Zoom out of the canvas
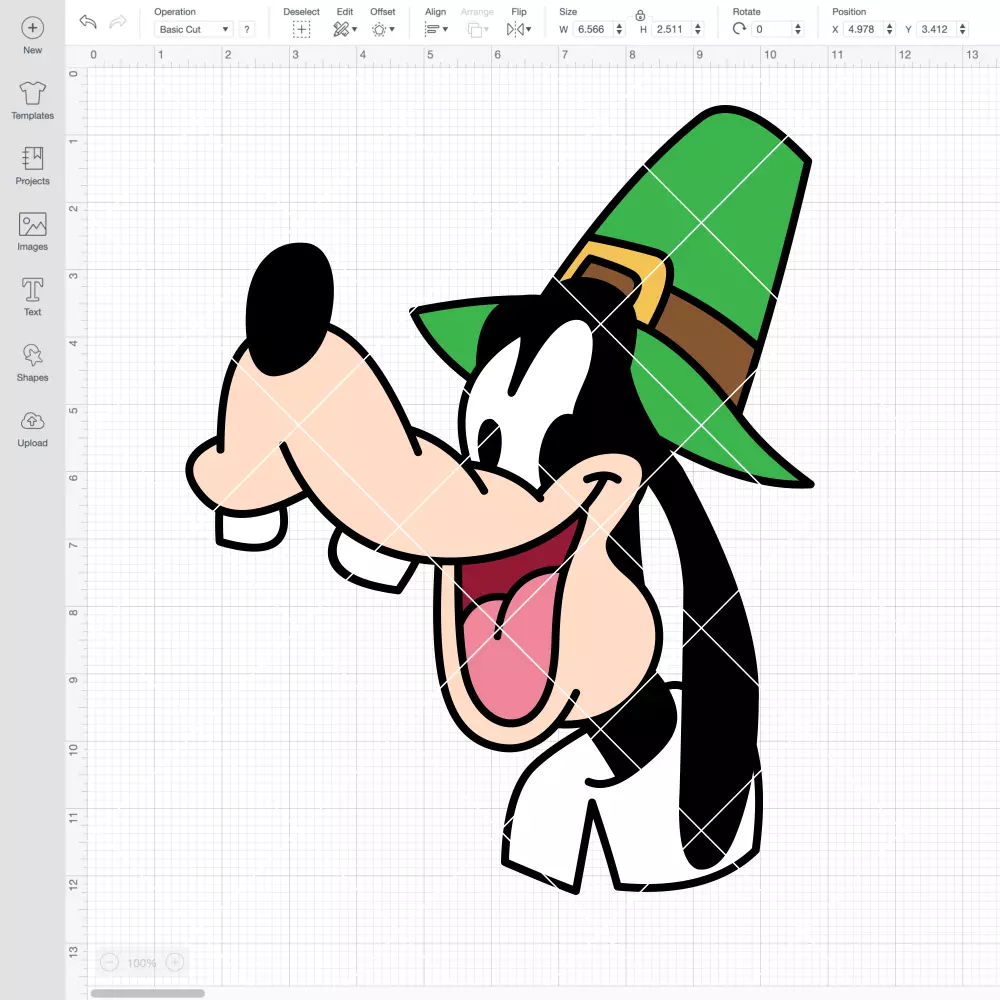The width and height of the screenshot is (1000, 1000). click(x=110, y=962)
